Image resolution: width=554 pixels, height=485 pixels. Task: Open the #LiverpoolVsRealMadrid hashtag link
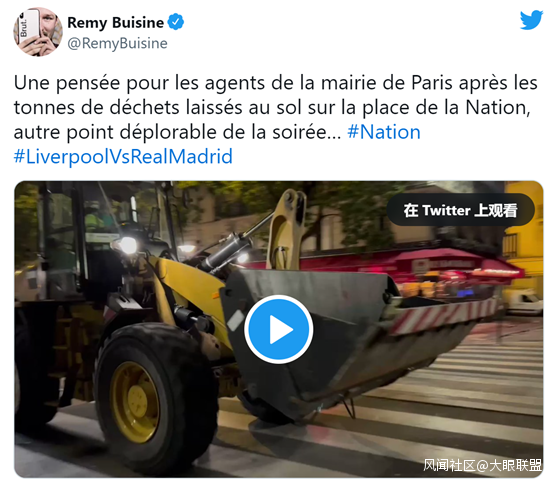point(123,156)
